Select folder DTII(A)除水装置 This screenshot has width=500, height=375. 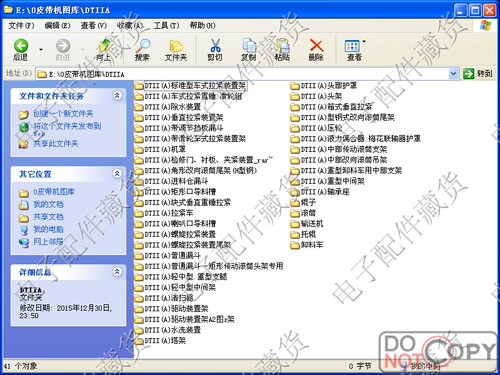click(x=168, y=107)
